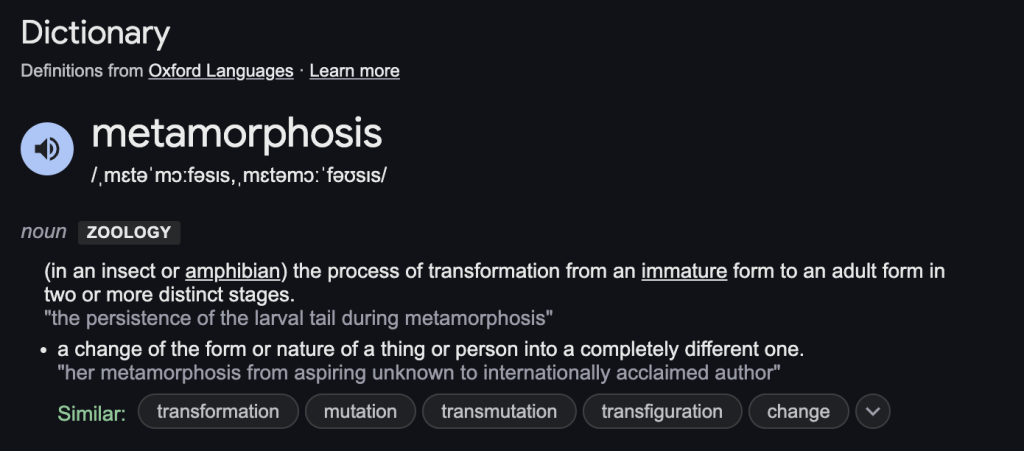Follow the underlined word immature
Viewport: 1024px width, 451px height.
click(684, 271)
